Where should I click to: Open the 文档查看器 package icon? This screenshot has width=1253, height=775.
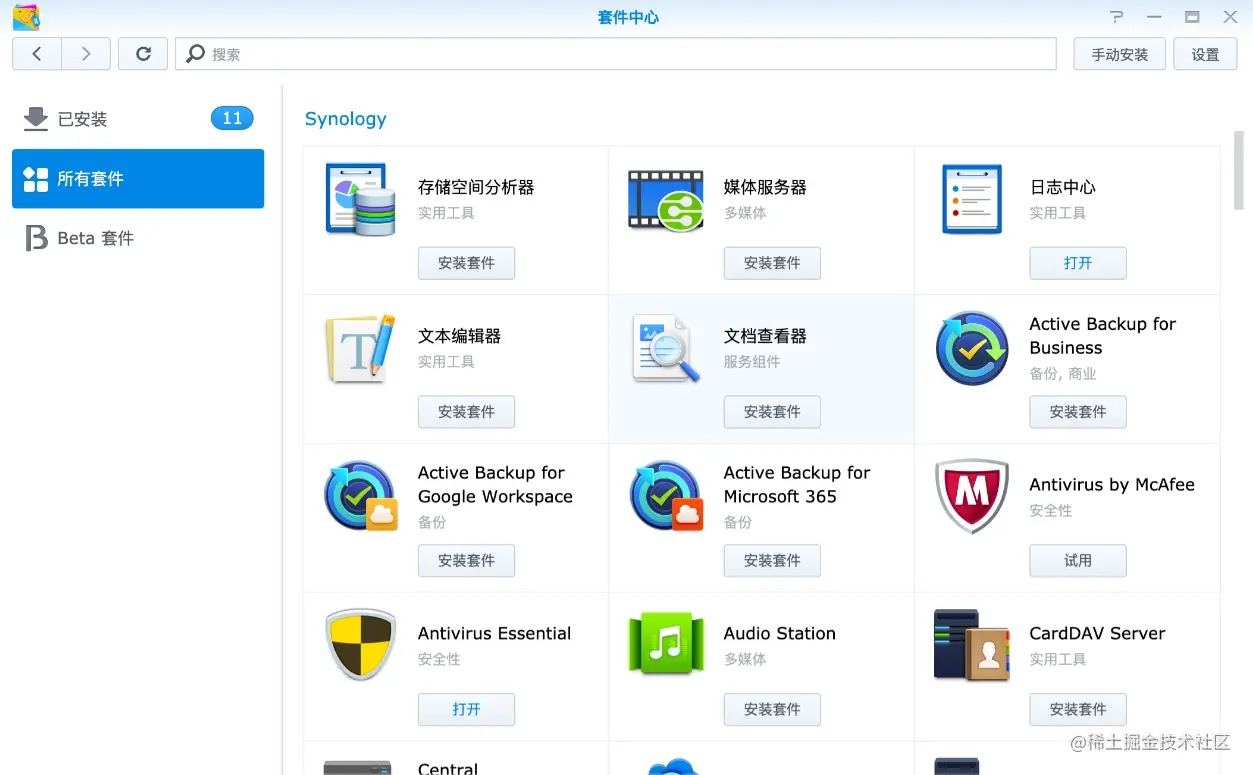tap(665, 349)
